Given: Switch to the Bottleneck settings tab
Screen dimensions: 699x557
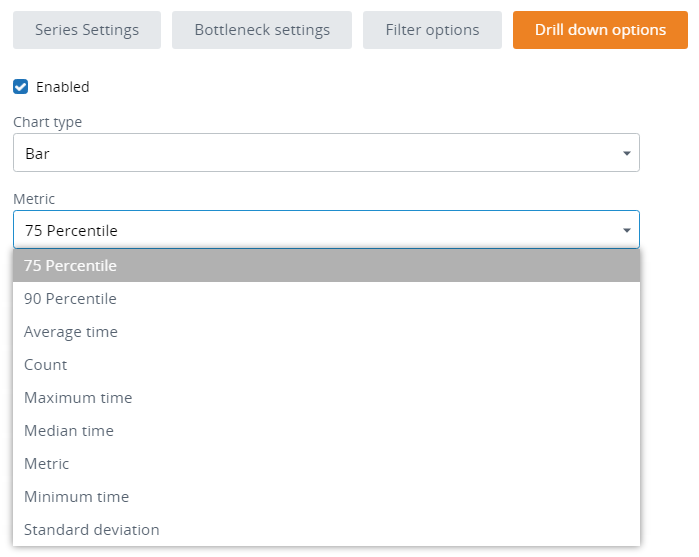Looking at the screenshot, I should coord(262,30).
